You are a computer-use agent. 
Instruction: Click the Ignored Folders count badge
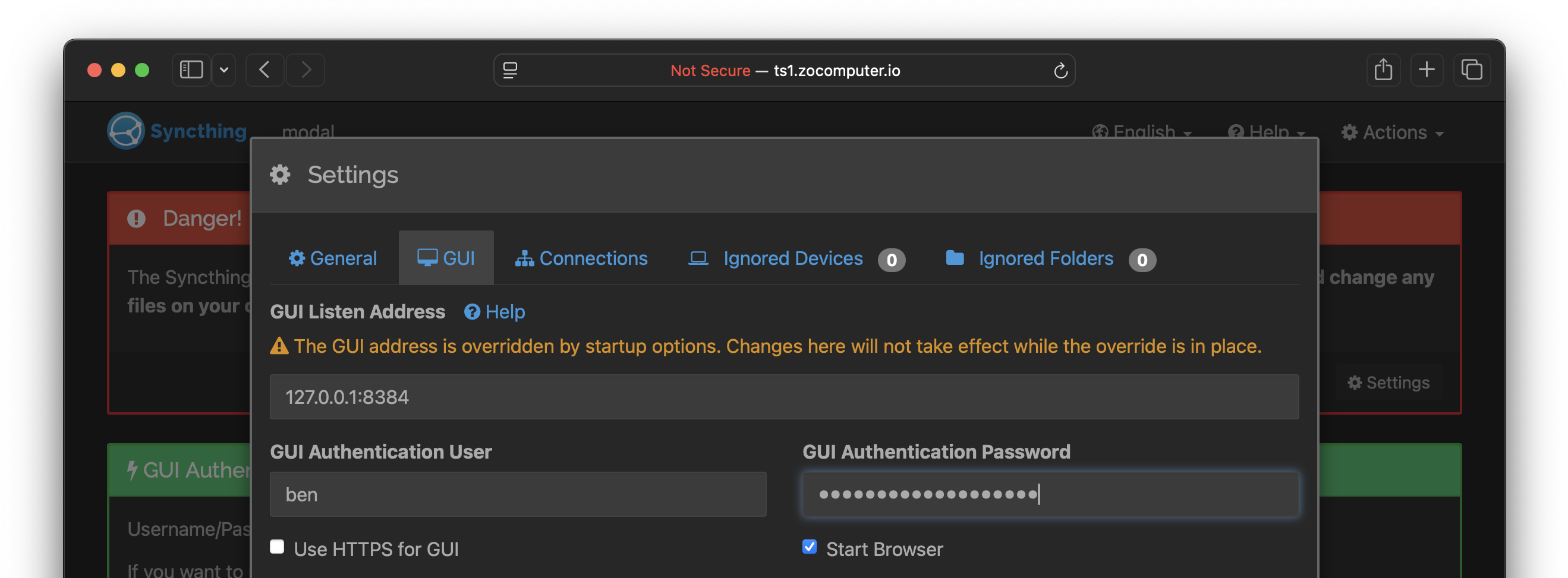(x=1142, y=260)
